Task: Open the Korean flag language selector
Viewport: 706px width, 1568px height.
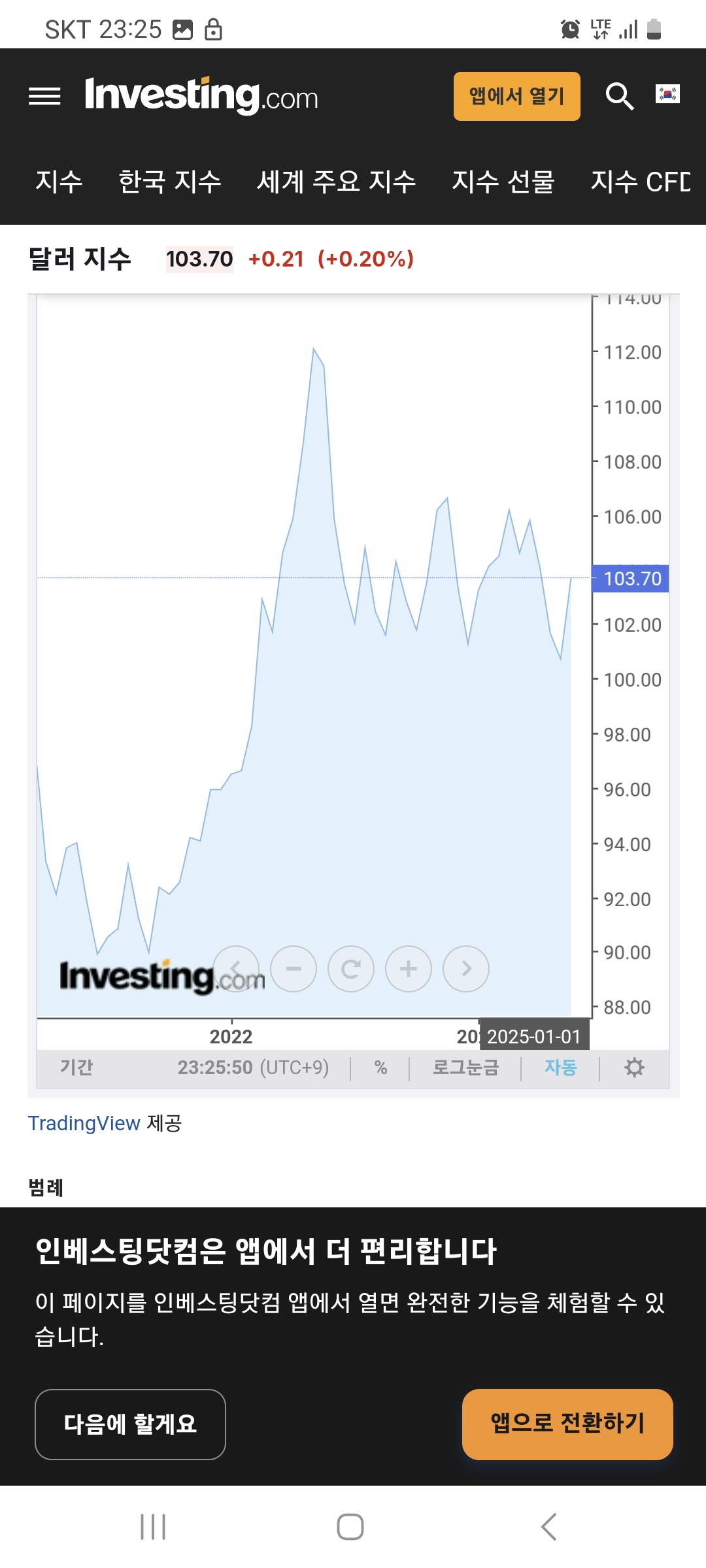Action: (667, 95)
